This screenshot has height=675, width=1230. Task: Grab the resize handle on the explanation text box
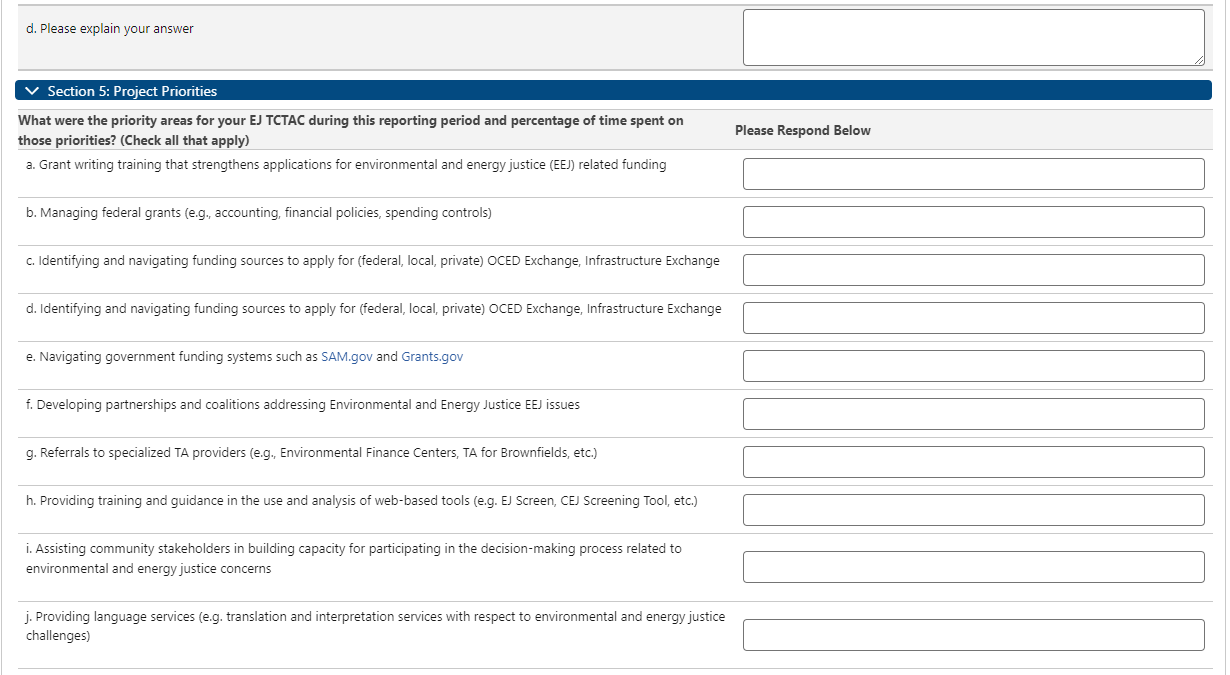point(1198,61)
